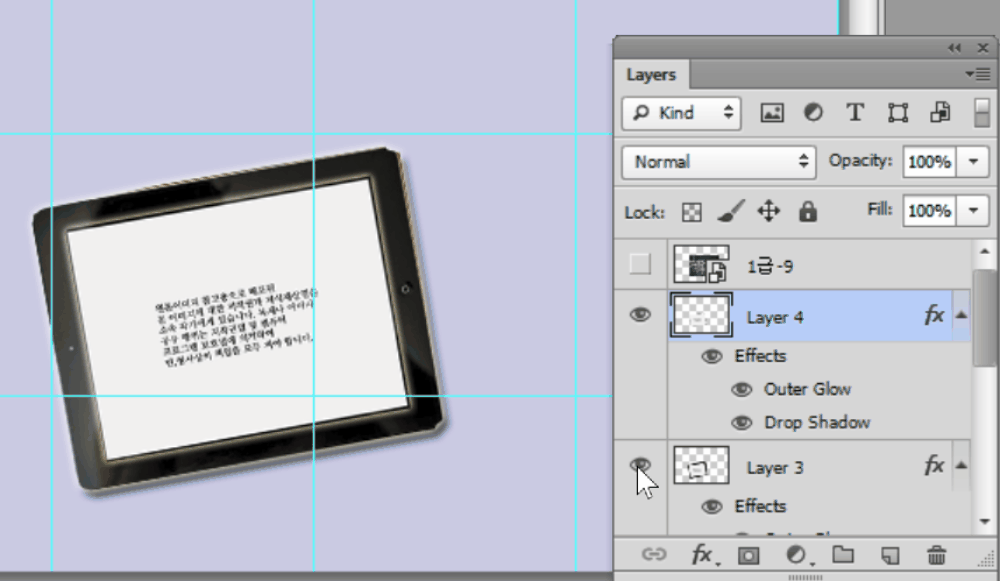Click Layer 3's fx badge

(934, 466)
